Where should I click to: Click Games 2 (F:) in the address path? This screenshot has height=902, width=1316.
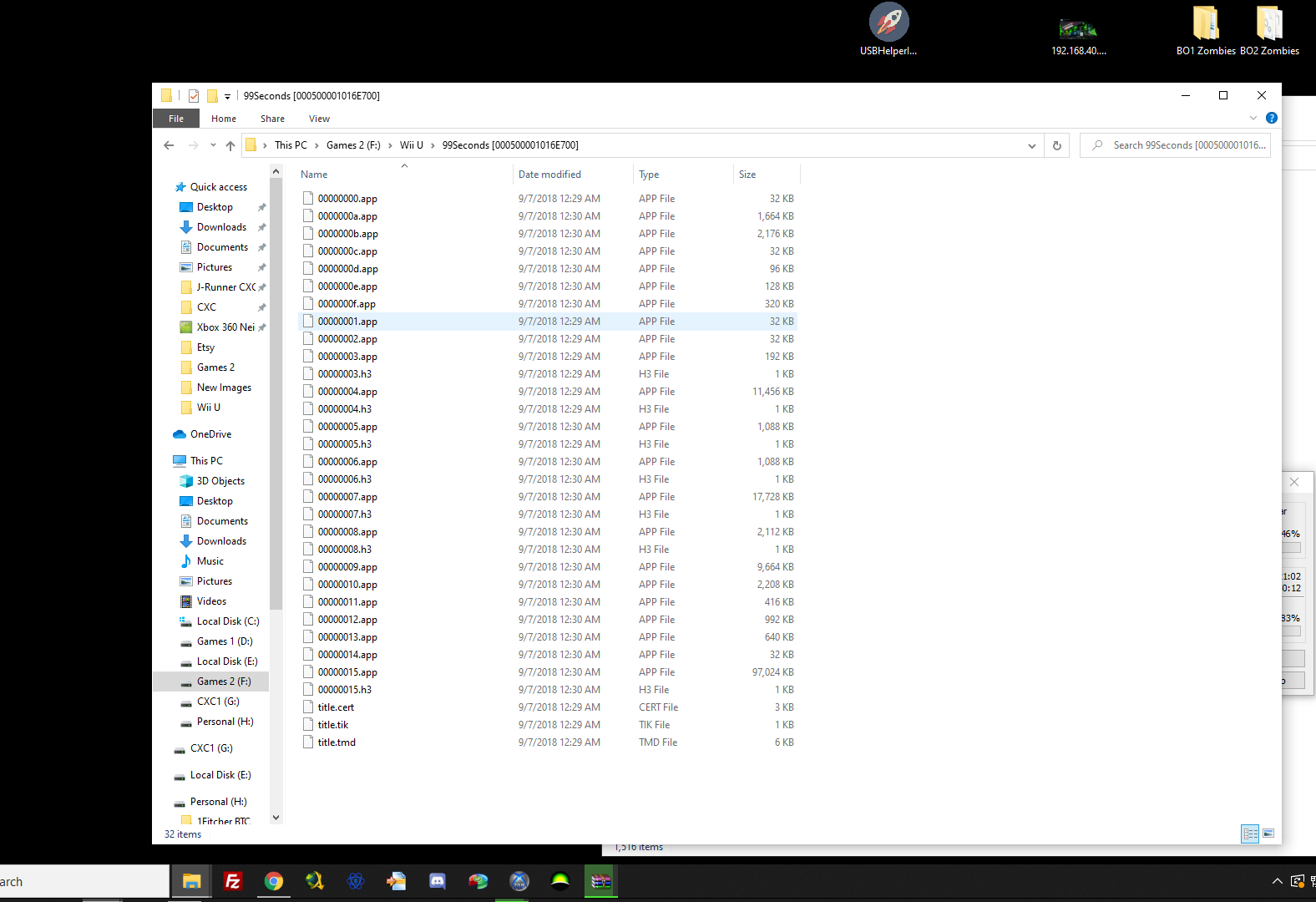[x=353, y=145]
